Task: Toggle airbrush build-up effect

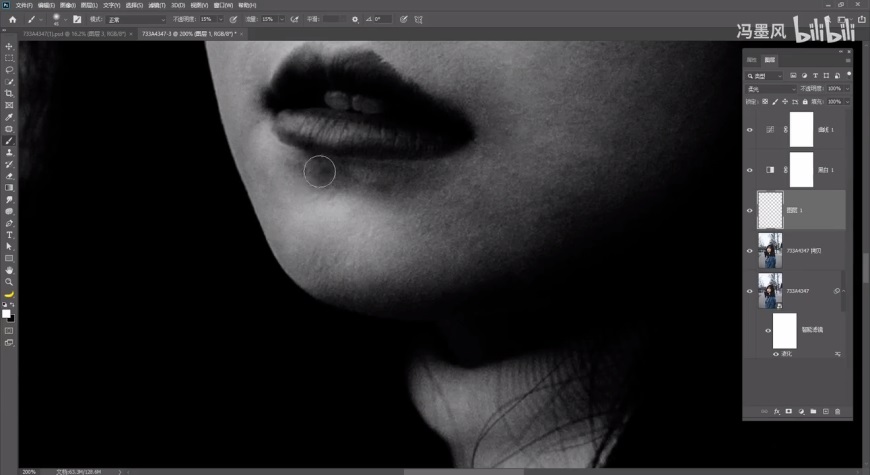Action: pos(295,19)
